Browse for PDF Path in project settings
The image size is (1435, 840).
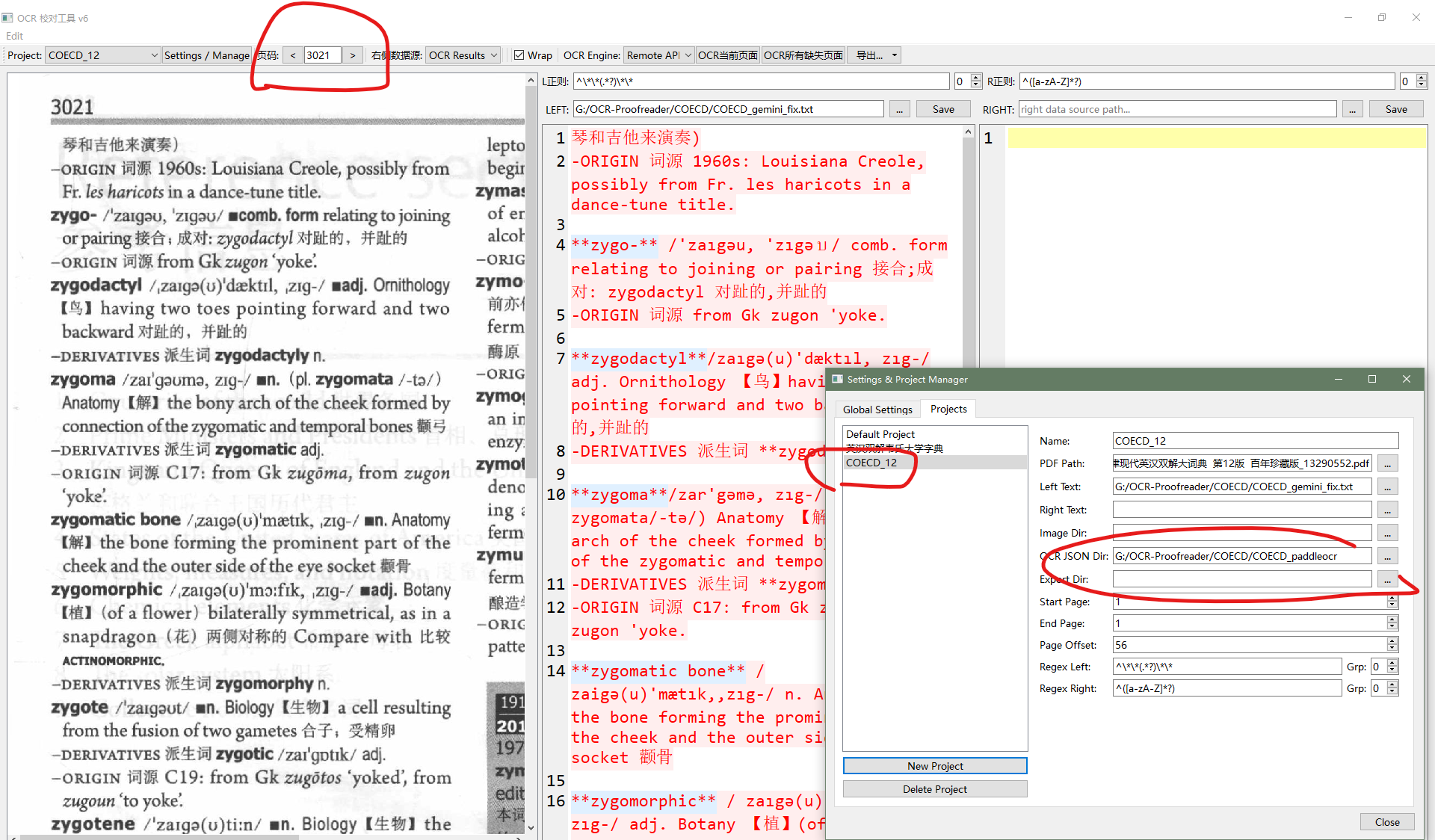1387,464
